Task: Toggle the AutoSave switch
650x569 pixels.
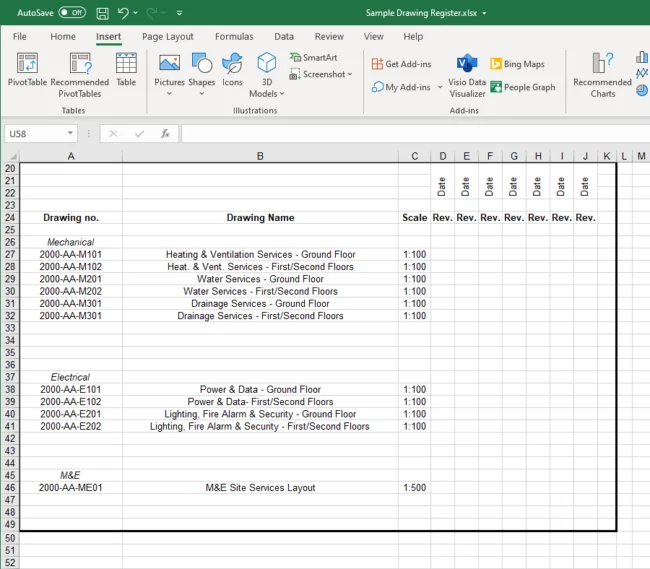Action: pyautogui.click(x=71, y=13)
